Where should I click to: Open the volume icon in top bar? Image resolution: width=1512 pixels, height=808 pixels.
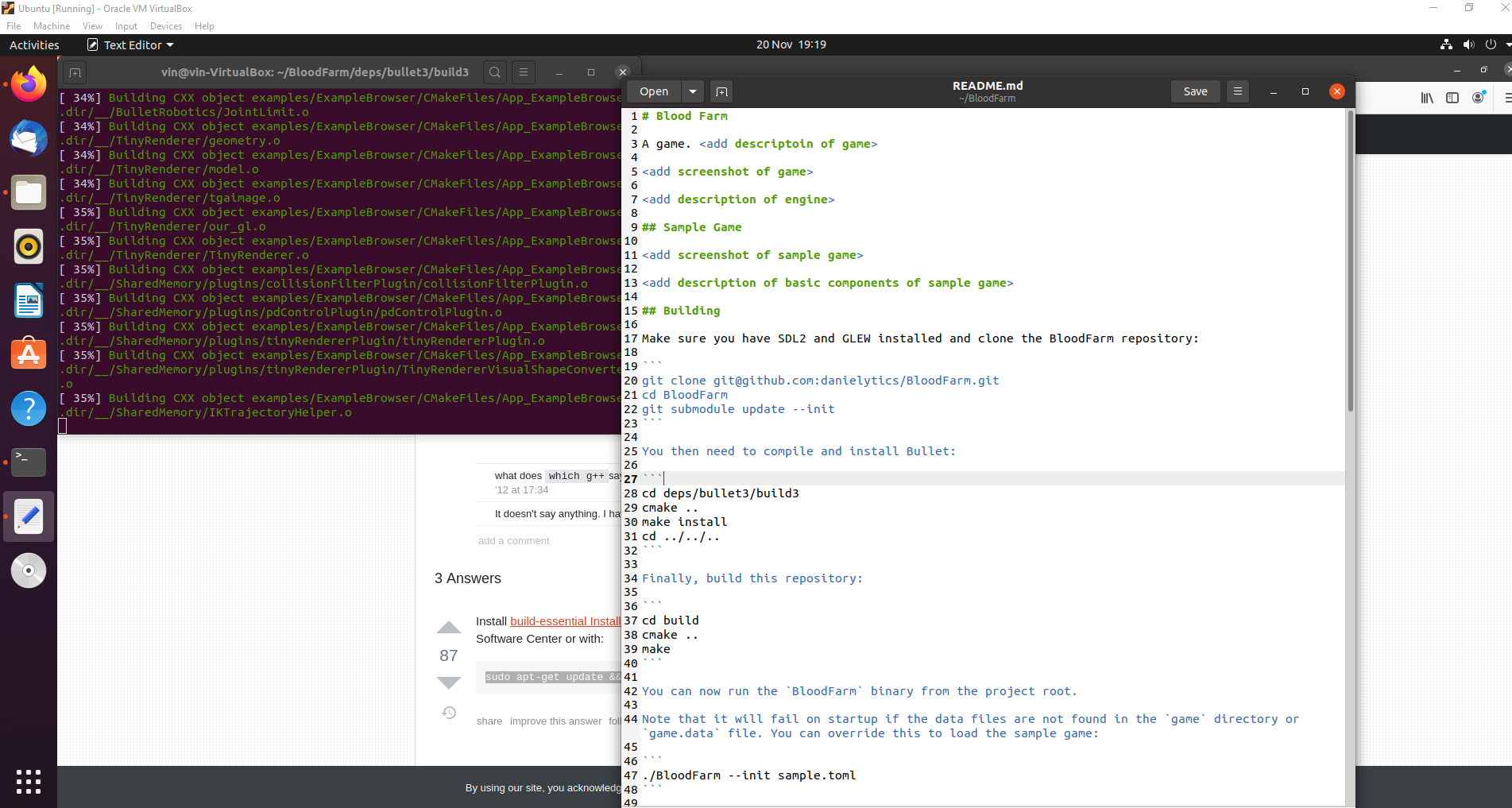click(1468, 44)
